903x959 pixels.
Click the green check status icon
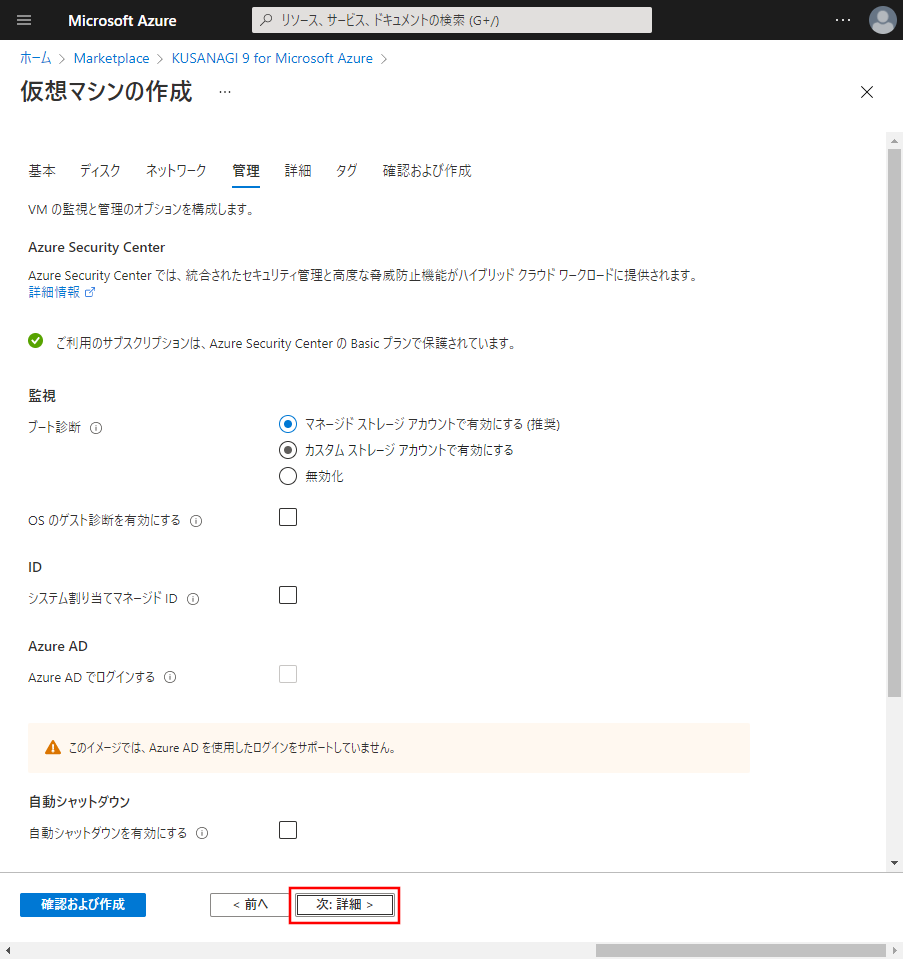click(35, 341)
